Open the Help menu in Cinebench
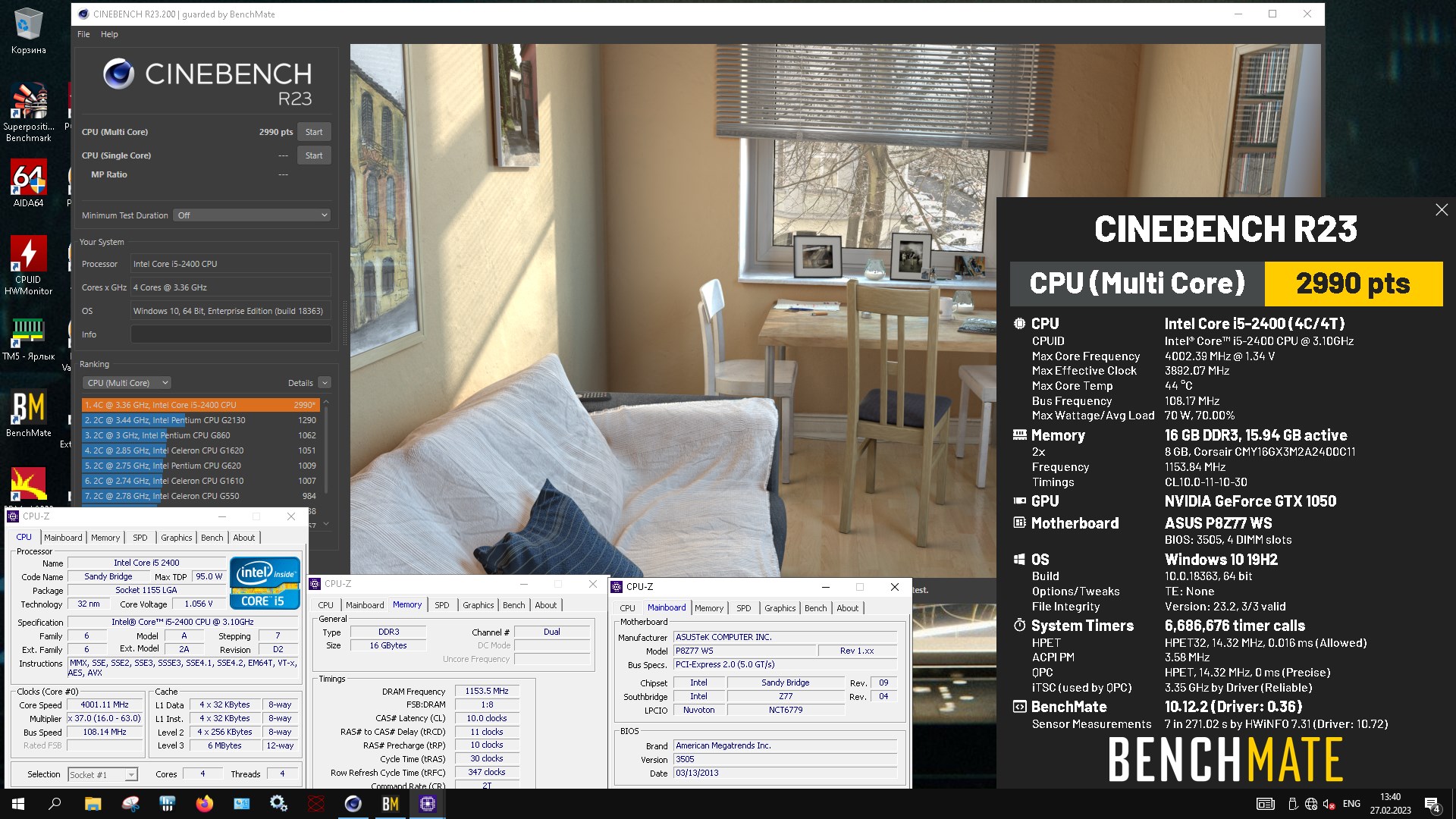1456x819 pixels. pyautogui.click(x=109, y=34)
